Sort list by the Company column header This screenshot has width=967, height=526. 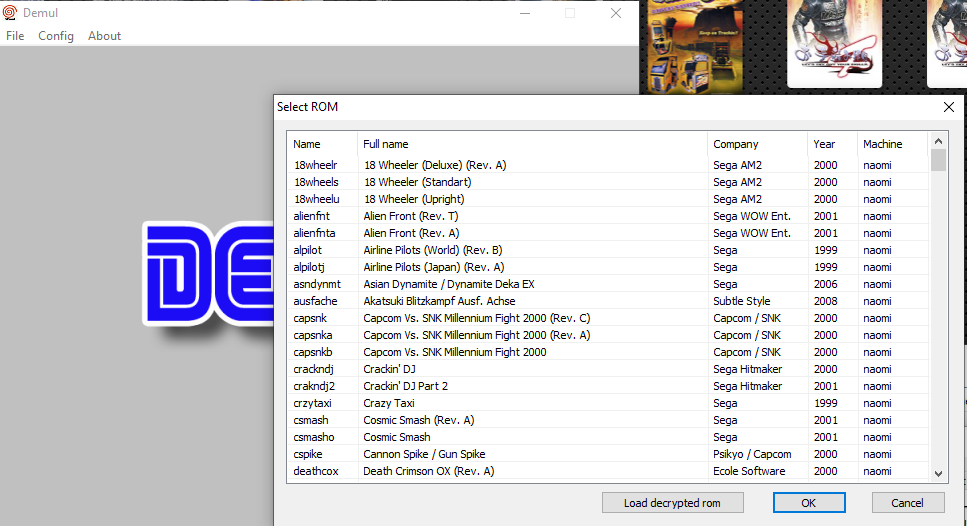[x=757, y=144]
